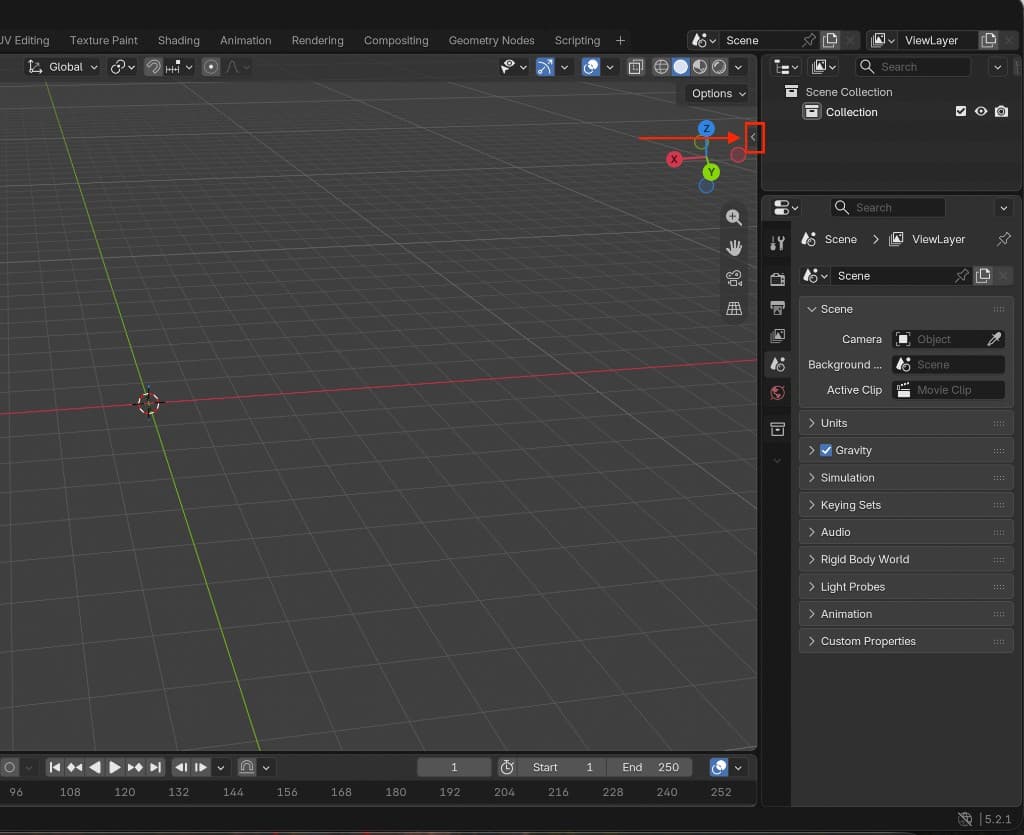Open the outliner filter dropdown
The height and width of the screenshot is (835, 1024).
pyautogui.click(x=997, y=67)
